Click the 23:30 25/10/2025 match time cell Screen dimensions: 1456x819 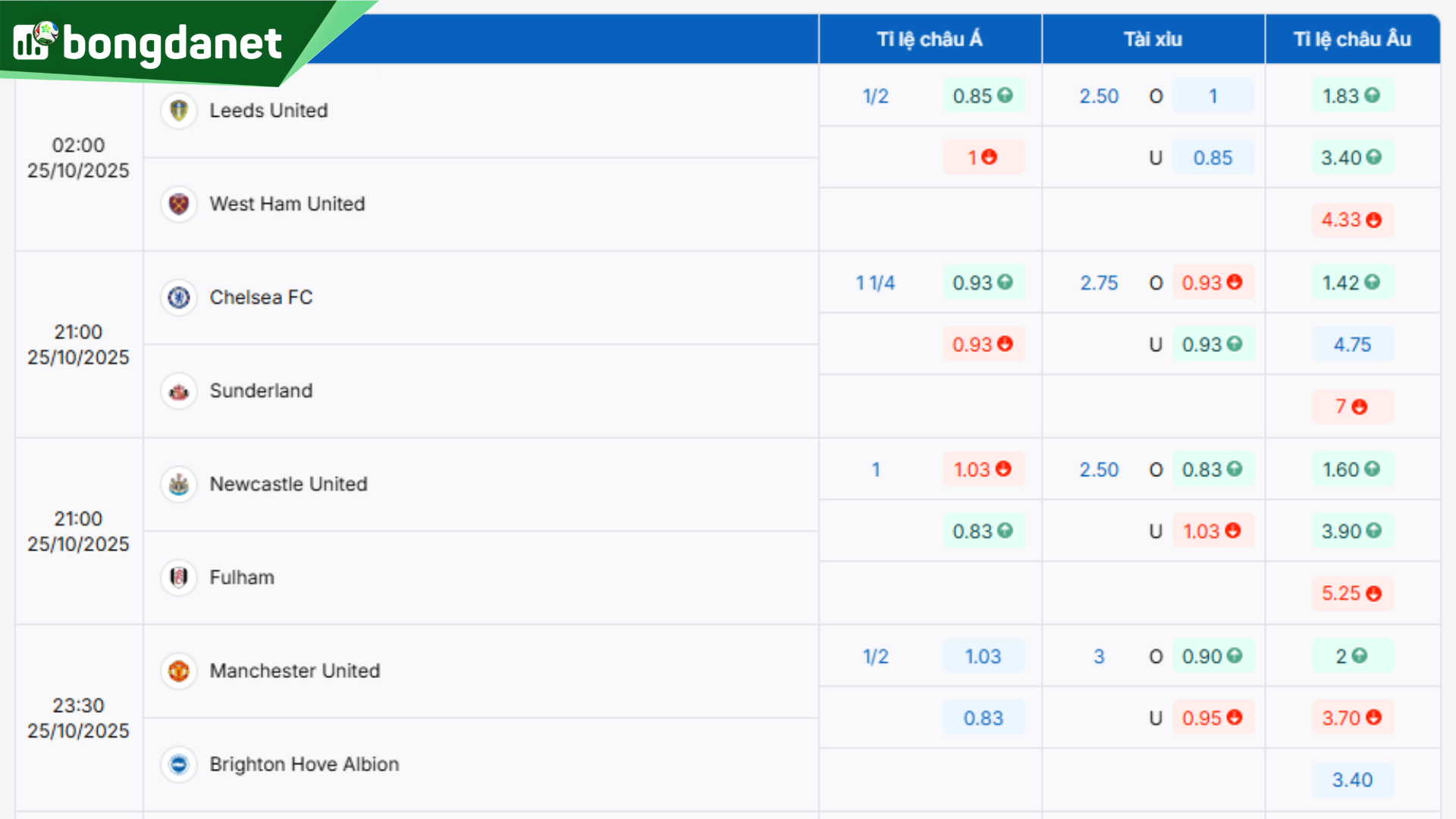79,718
